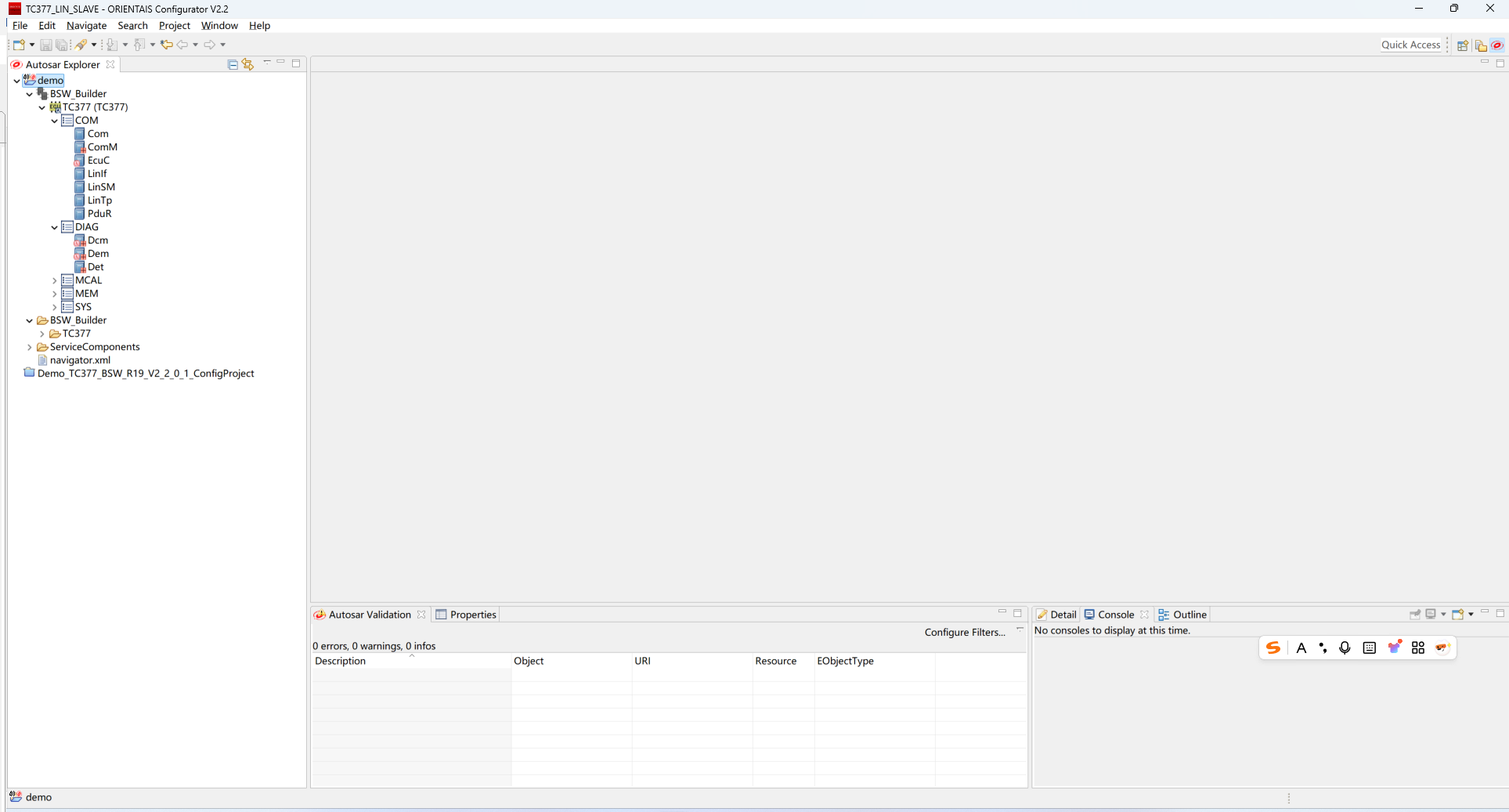The width and height of the screenshot is (1509, 812).
Task: Select the AUTOSAR perspective button
Action: pyautogui.click(x=1497, y=45)
